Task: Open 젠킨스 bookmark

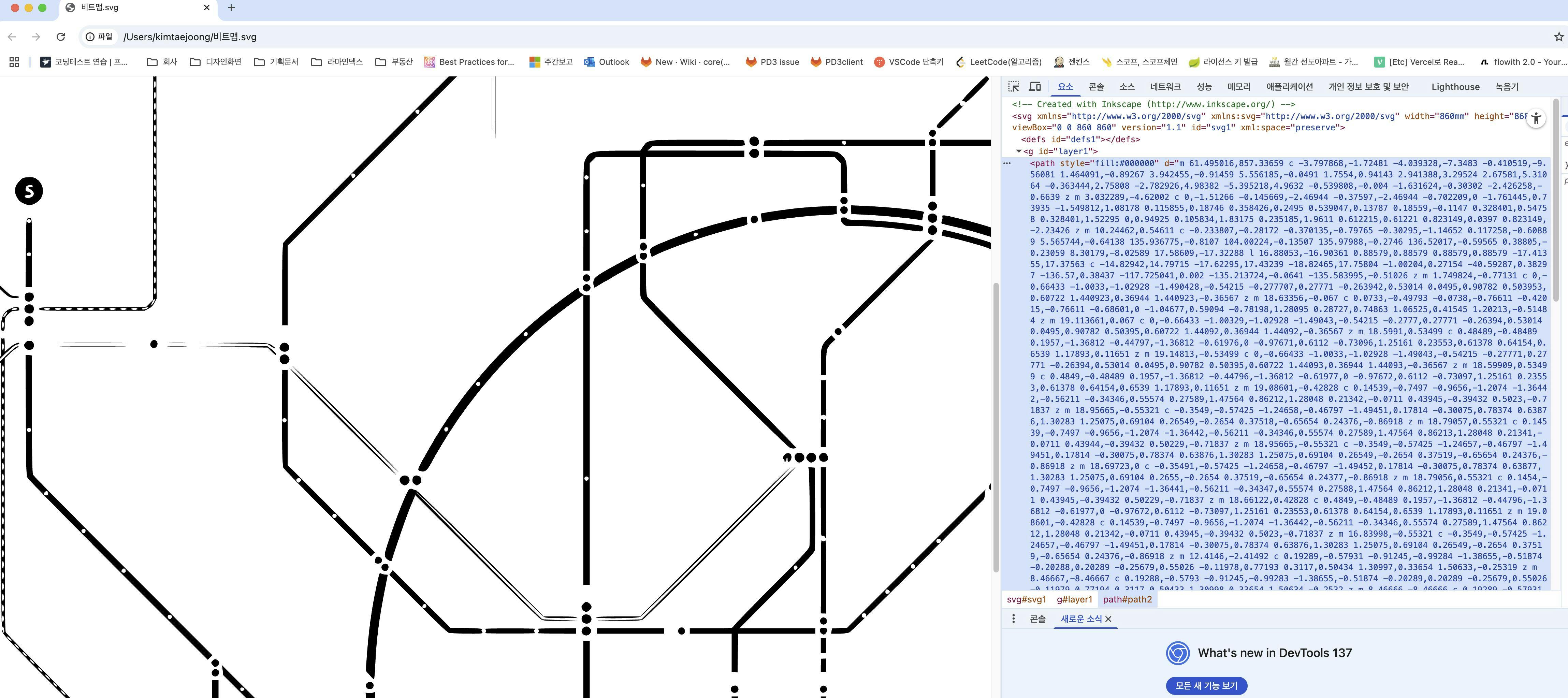Action: tap(1071, 62)
